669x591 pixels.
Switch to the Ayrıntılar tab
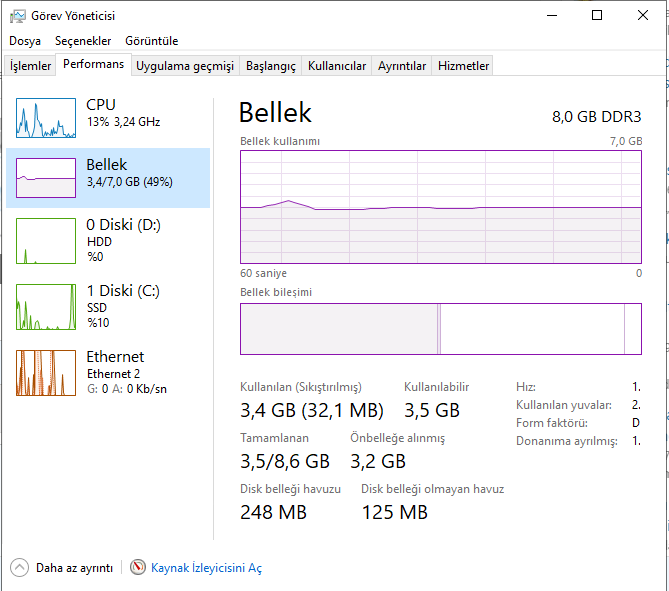[x=402, y=66]
